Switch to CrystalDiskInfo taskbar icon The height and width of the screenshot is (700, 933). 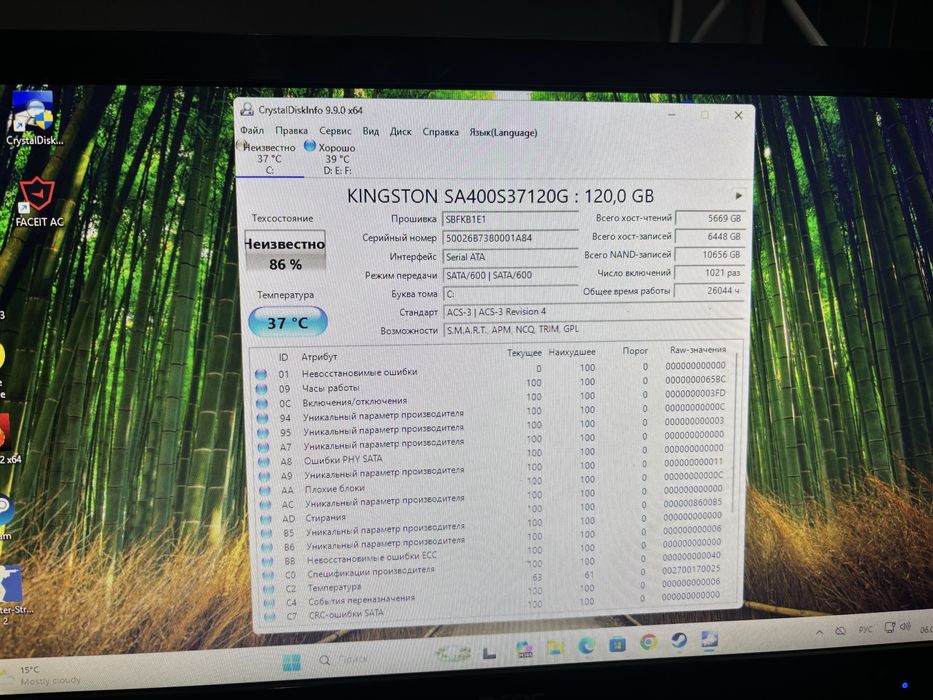[x=709, y=640]
